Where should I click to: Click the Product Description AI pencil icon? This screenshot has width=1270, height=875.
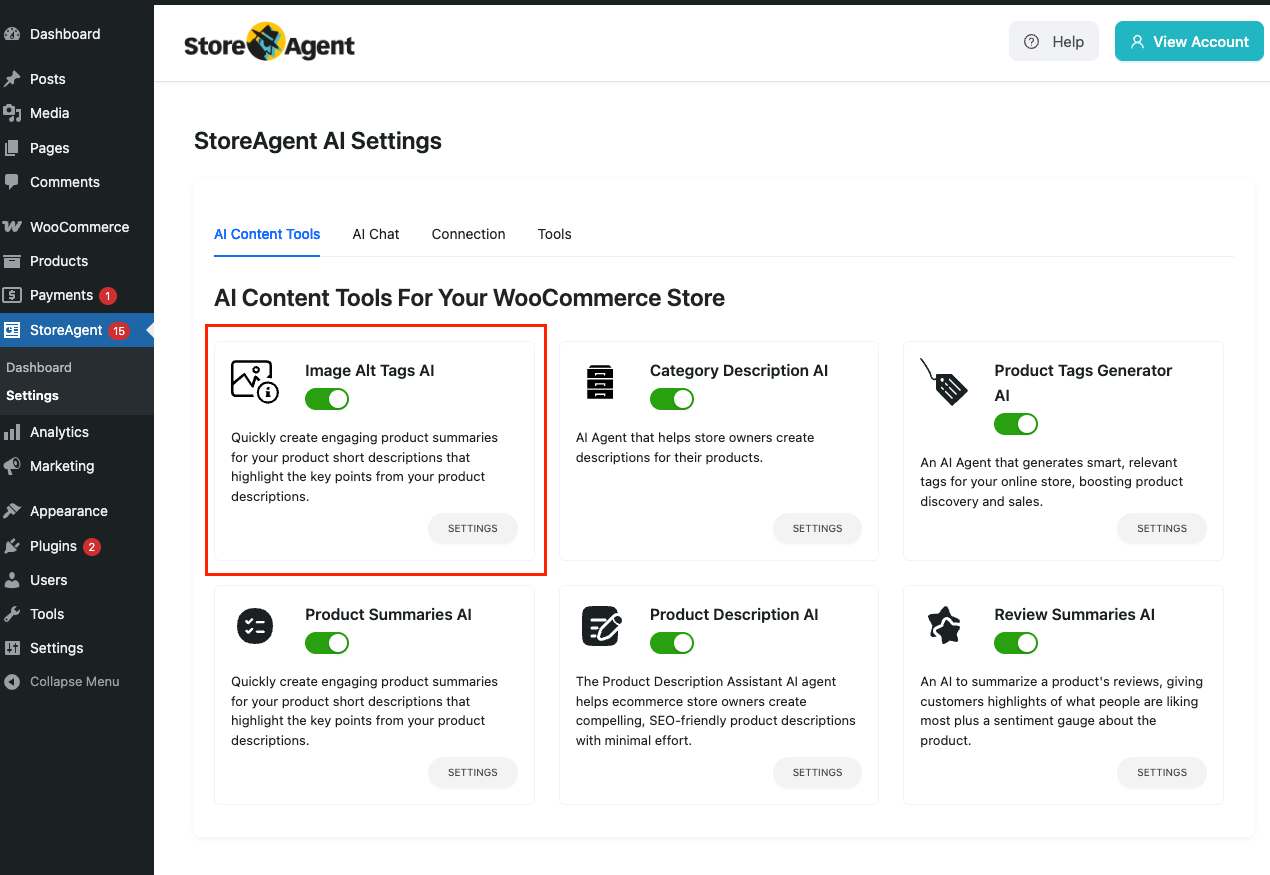pyautogui.click(x=601, y=626)
